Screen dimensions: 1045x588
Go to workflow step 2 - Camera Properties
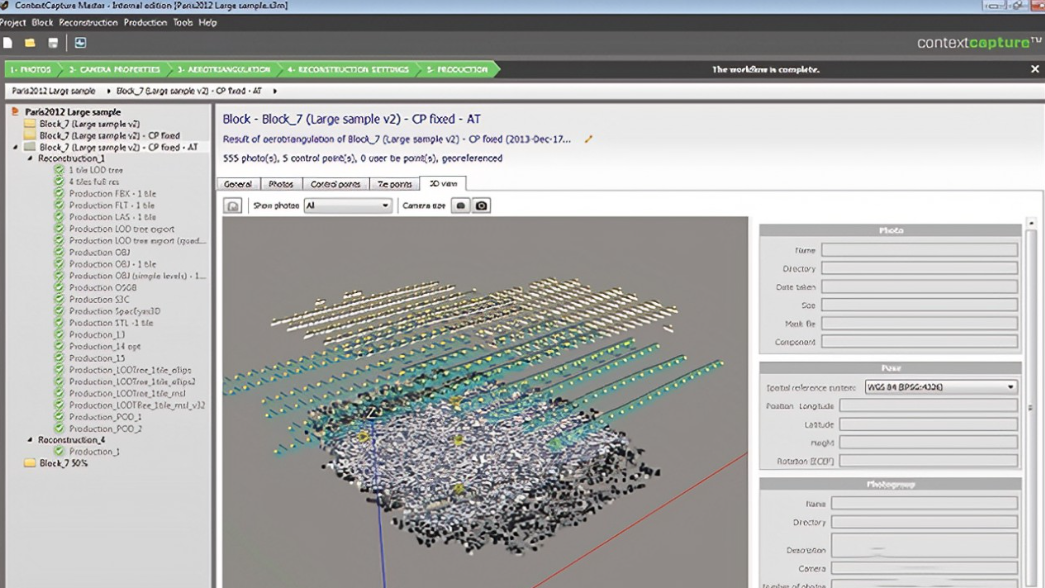[115, 69]
